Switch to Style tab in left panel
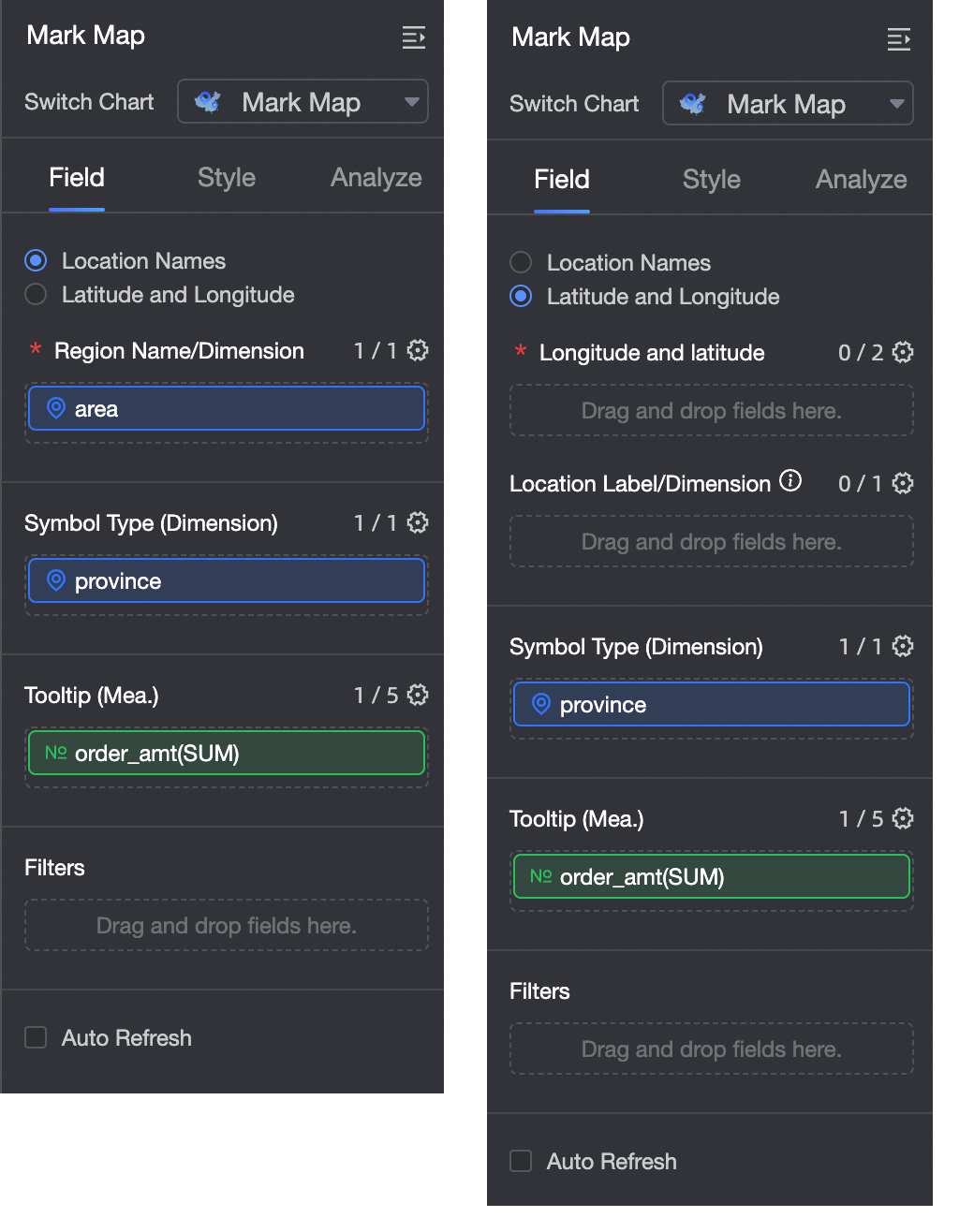Viewport: 974px width, 1232px height. [227, 178]
